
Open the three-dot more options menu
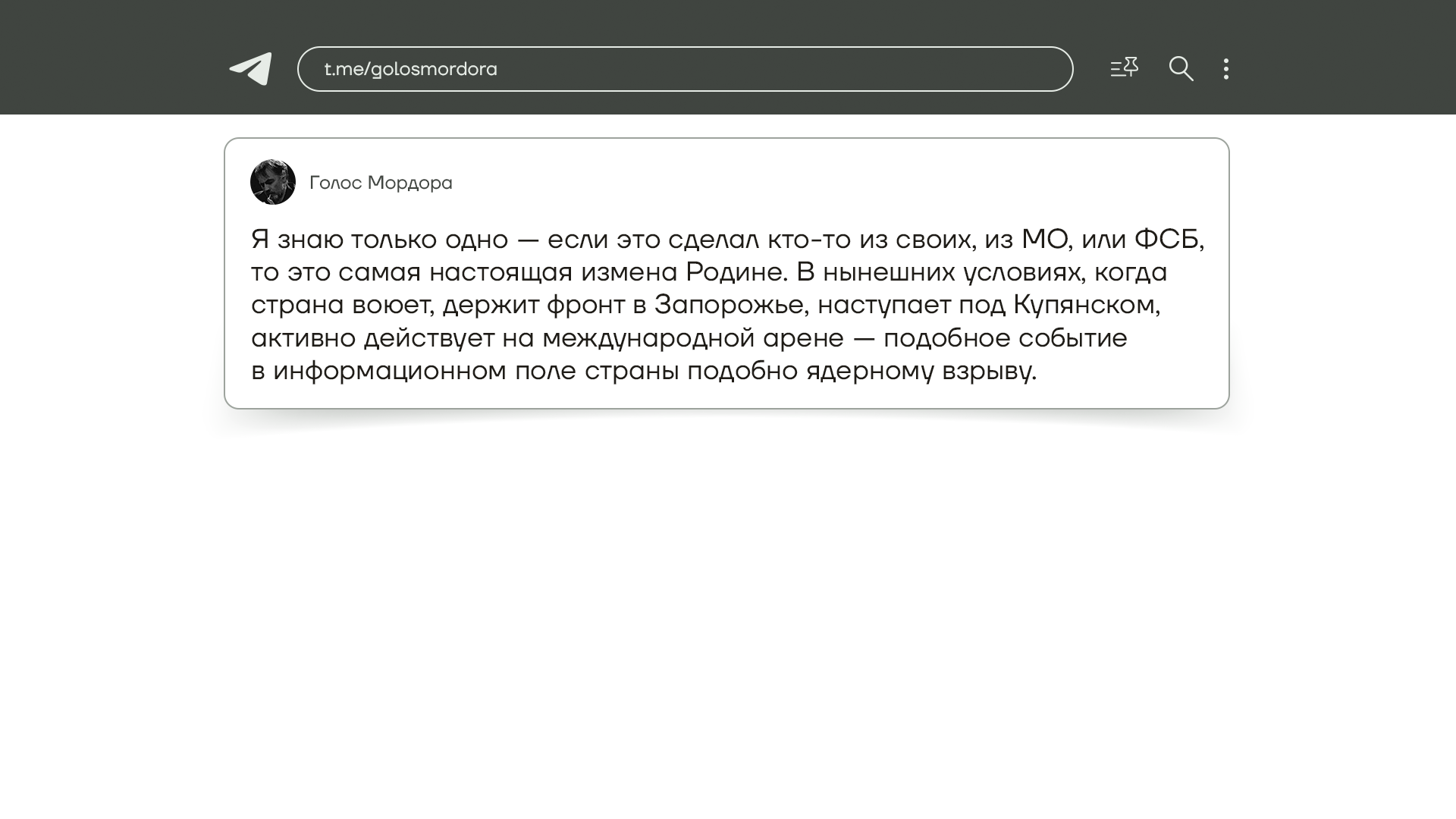pos(1226,69)
